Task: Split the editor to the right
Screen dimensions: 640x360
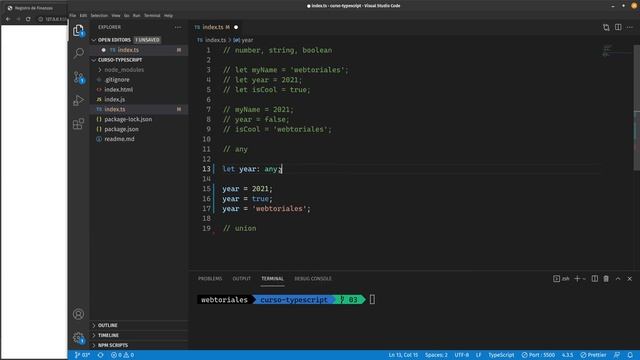Action: click(618, 27)
